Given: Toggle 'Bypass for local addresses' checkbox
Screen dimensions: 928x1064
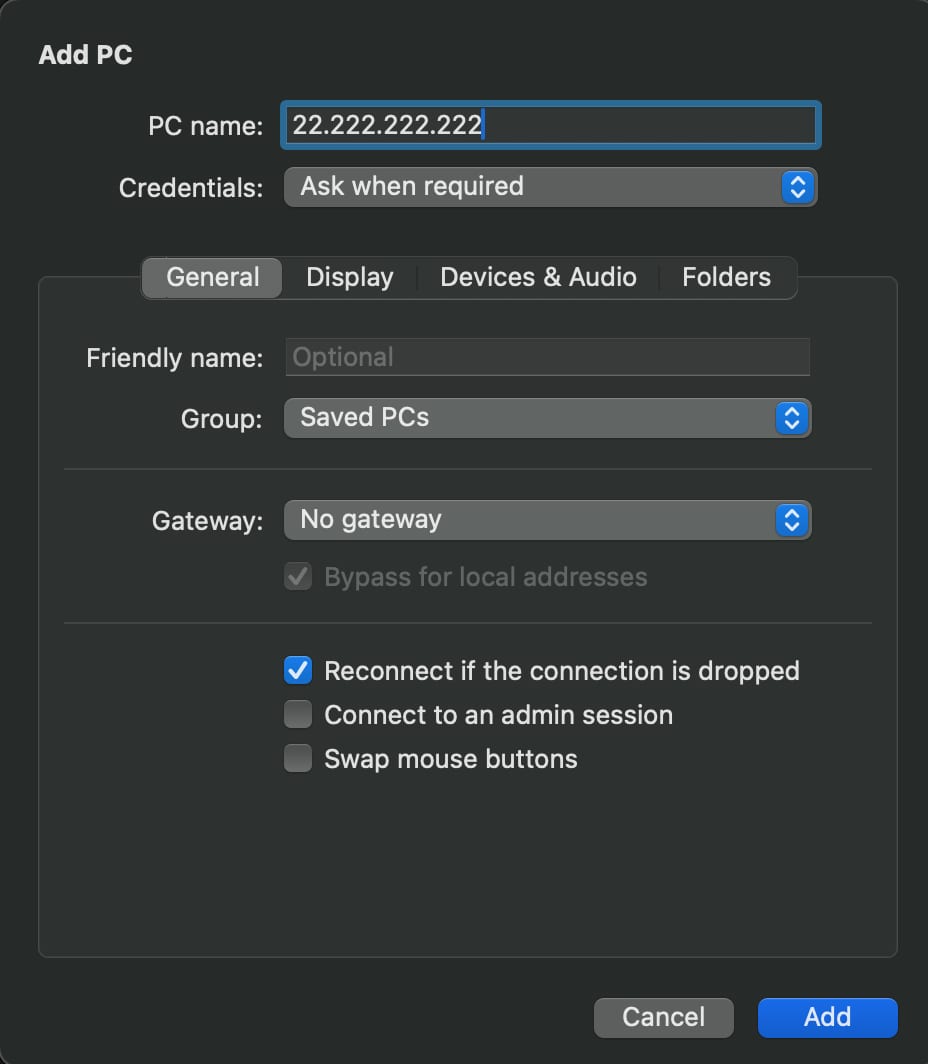Looking at the screenshot, I should click(298, 577).
